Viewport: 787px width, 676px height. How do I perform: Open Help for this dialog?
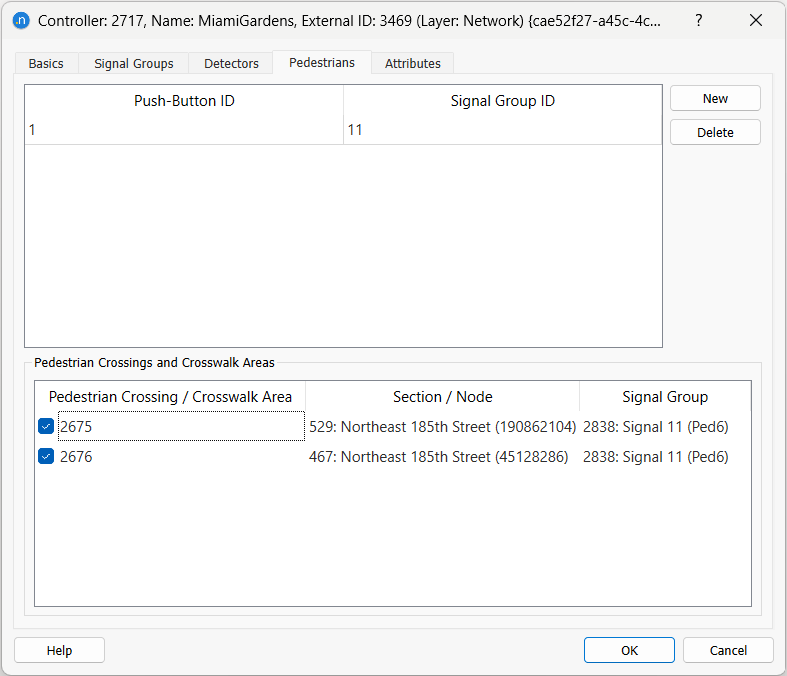click(x=59, y=650)
